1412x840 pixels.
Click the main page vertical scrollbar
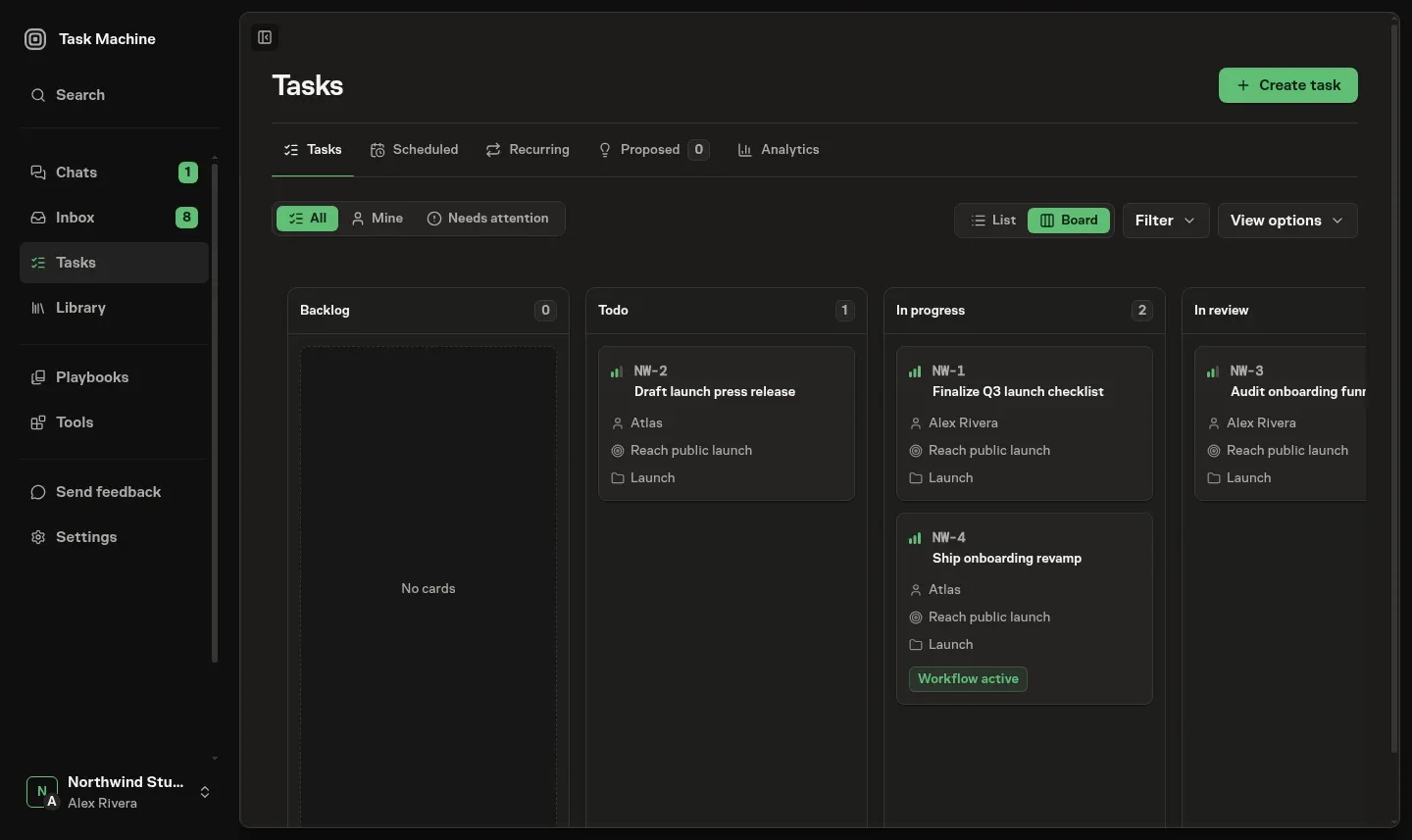pyautogui.click(x=1394, y=388)
